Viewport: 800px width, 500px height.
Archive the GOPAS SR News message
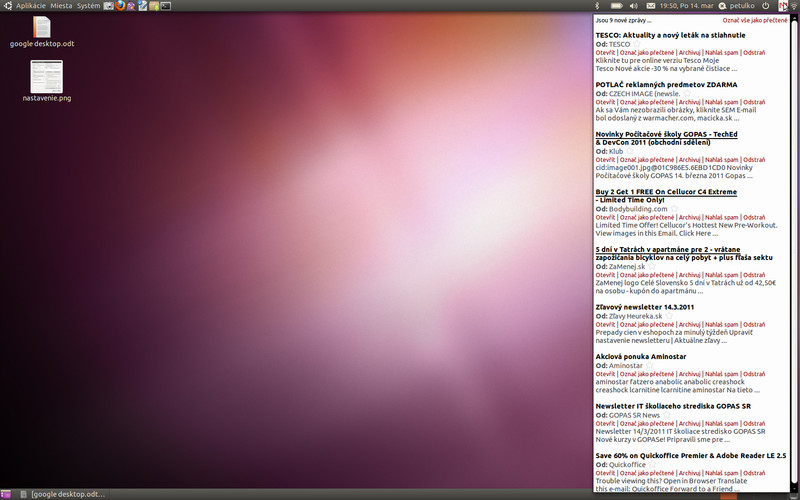[689, 423]
